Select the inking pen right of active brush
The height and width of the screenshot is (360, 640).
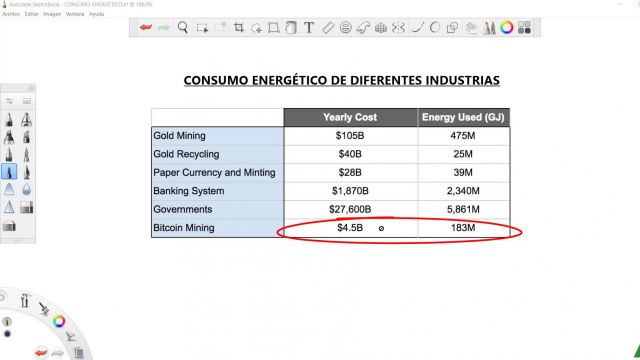coord(27,172)
